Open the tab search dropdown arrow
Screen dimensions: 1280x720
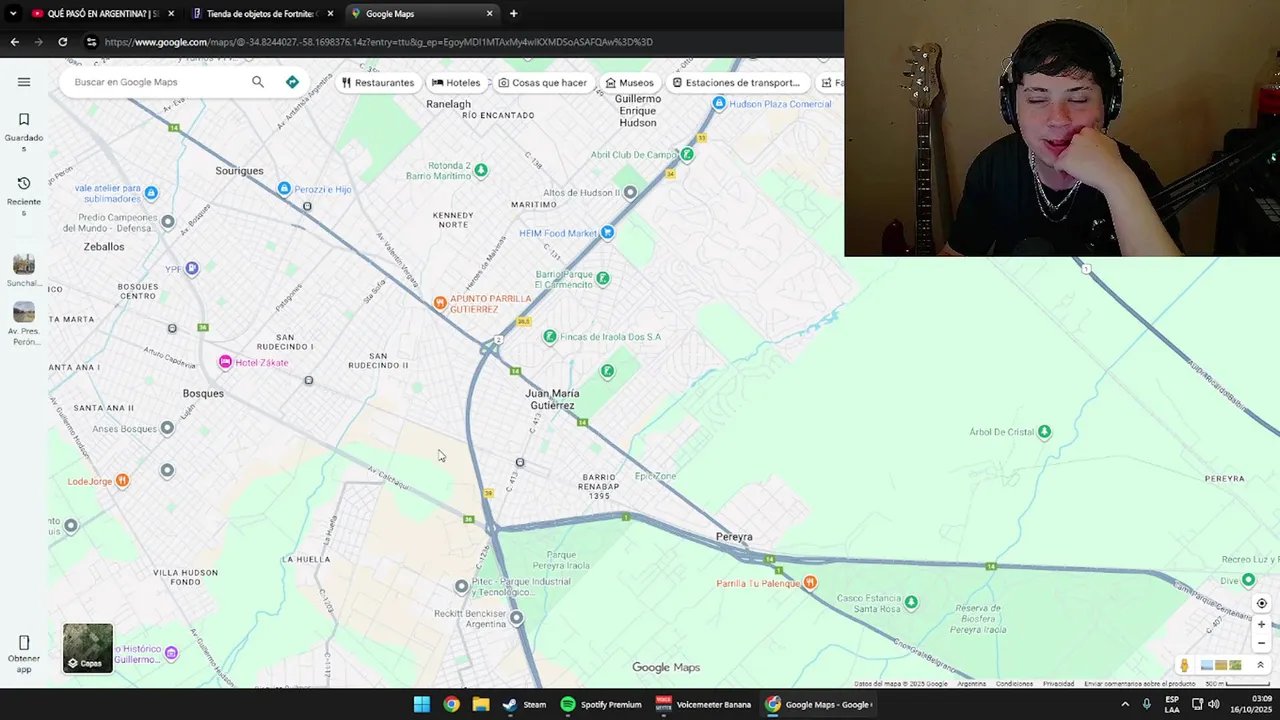[12, 14]
